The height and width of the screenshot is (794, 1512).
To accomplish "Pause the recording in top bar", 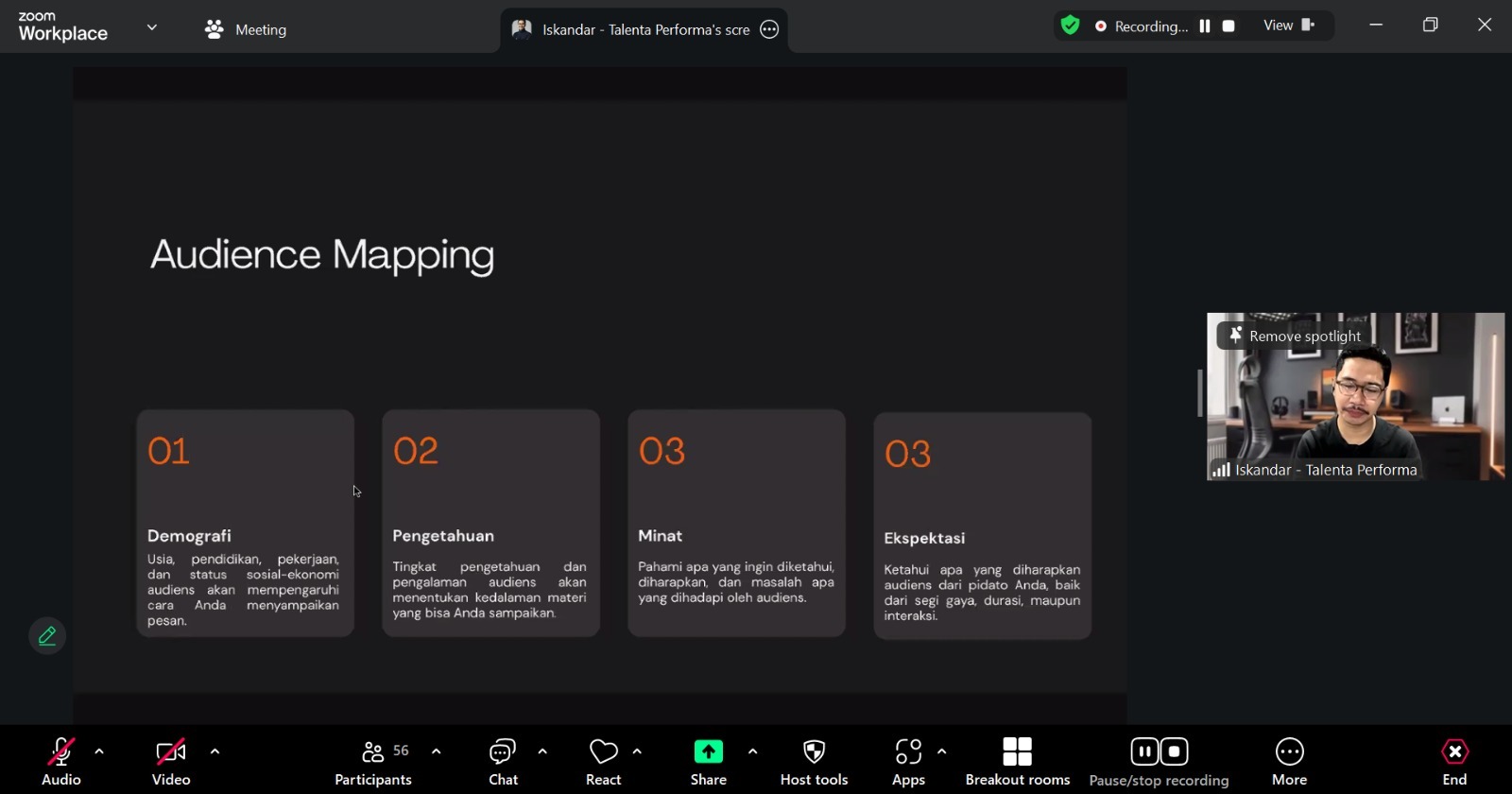I will tap(1205, 26).
